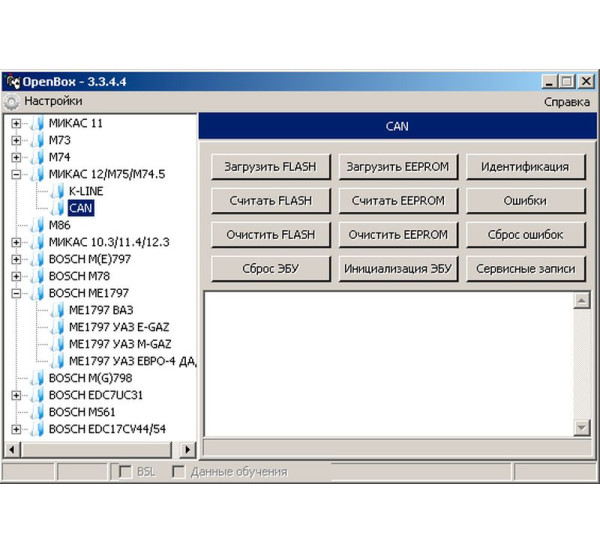Click the gear icon beside Настройки

coord(11,101)
